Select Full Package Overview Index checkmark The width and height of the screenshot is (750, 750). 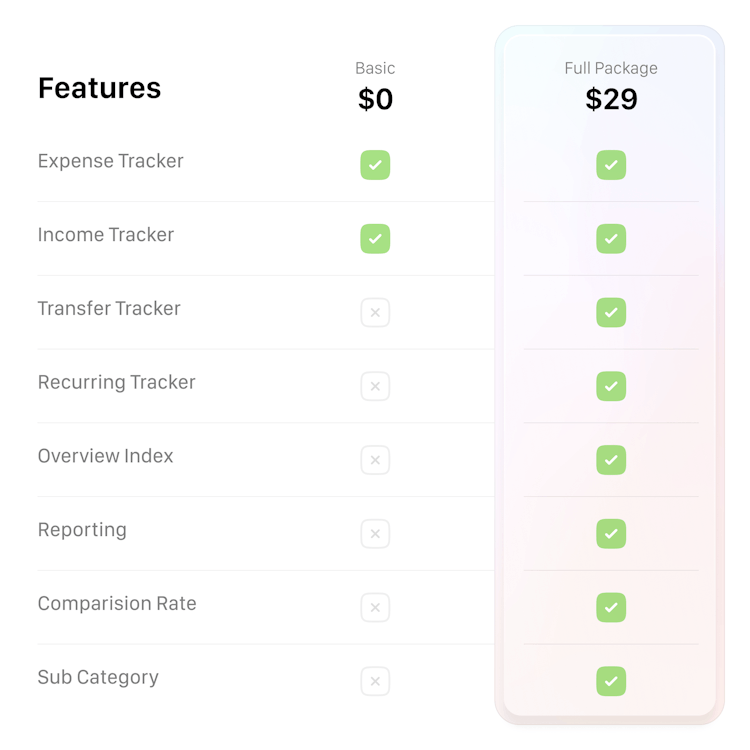611,460
